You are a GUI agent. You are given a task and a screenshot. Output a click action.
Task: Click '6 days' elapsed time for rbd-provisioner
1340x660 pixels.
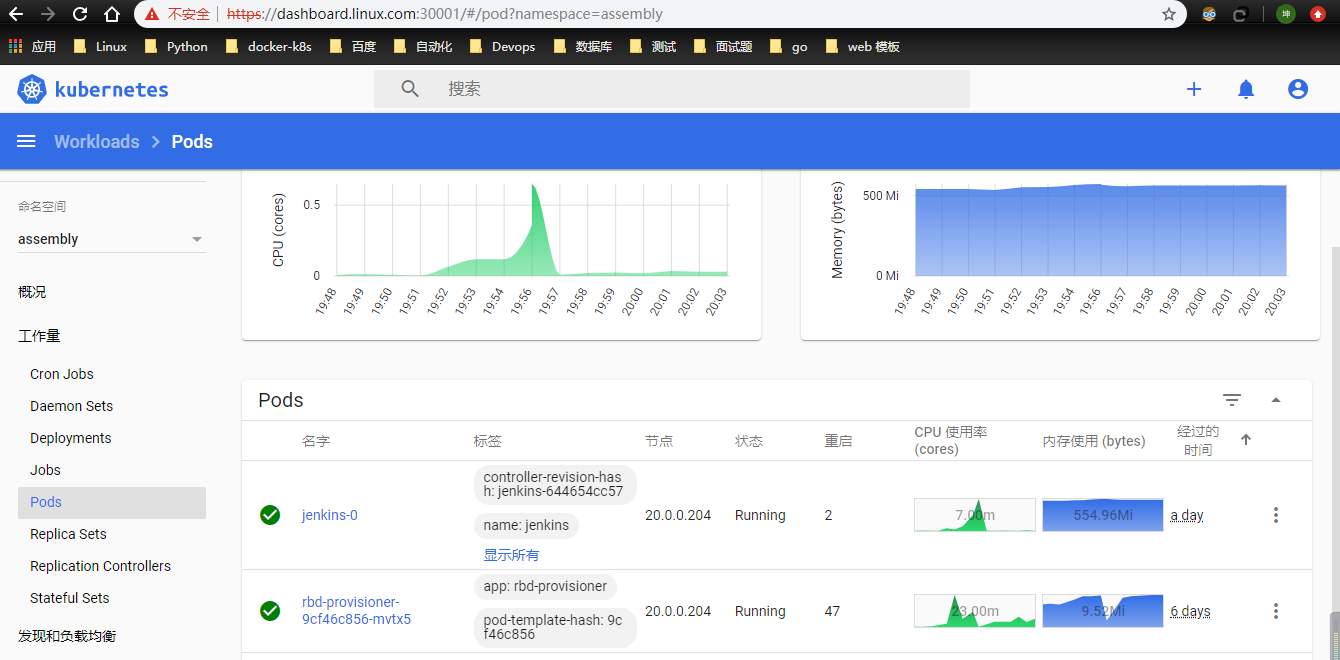(x=1190, y=610)
